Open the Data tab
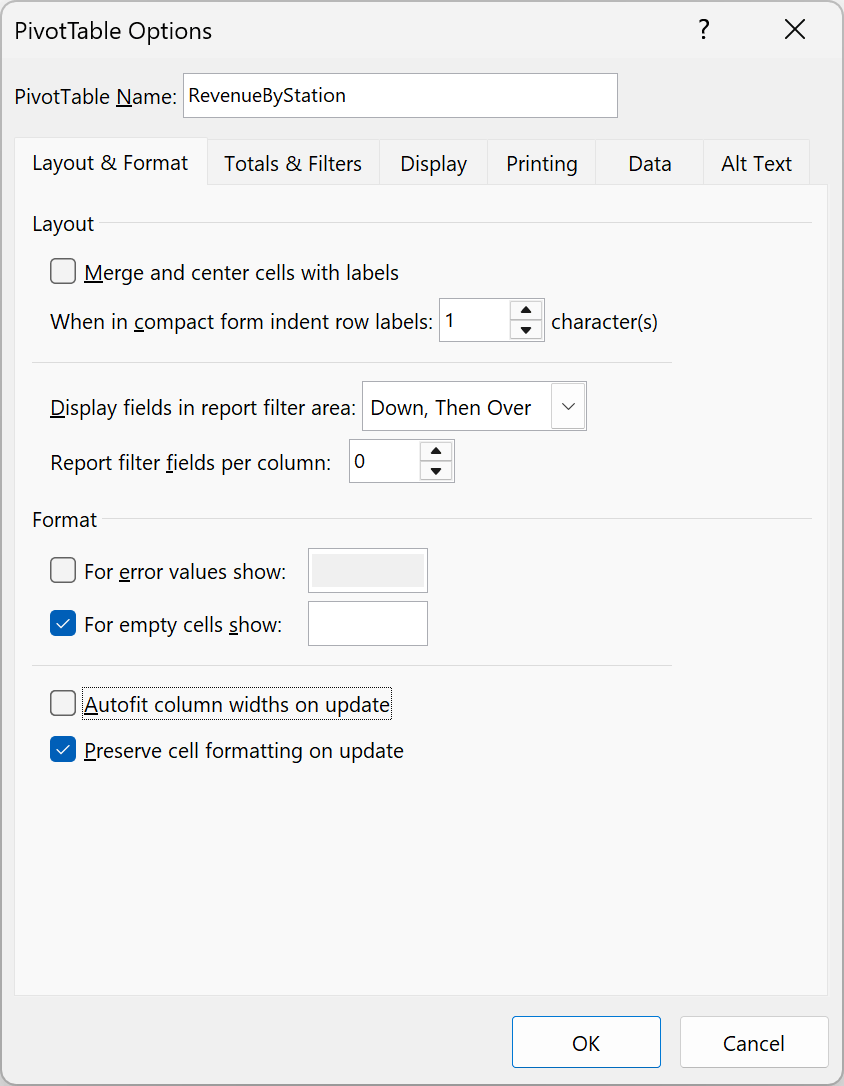The image size is (844, 1086). coord(649,163)
